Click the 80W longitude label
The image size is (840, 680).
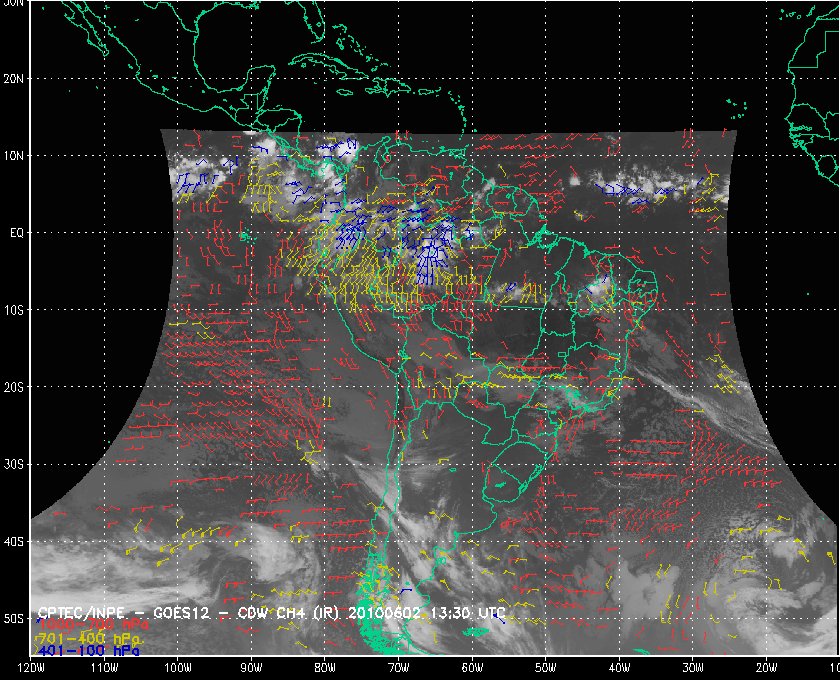coord(325,668)
